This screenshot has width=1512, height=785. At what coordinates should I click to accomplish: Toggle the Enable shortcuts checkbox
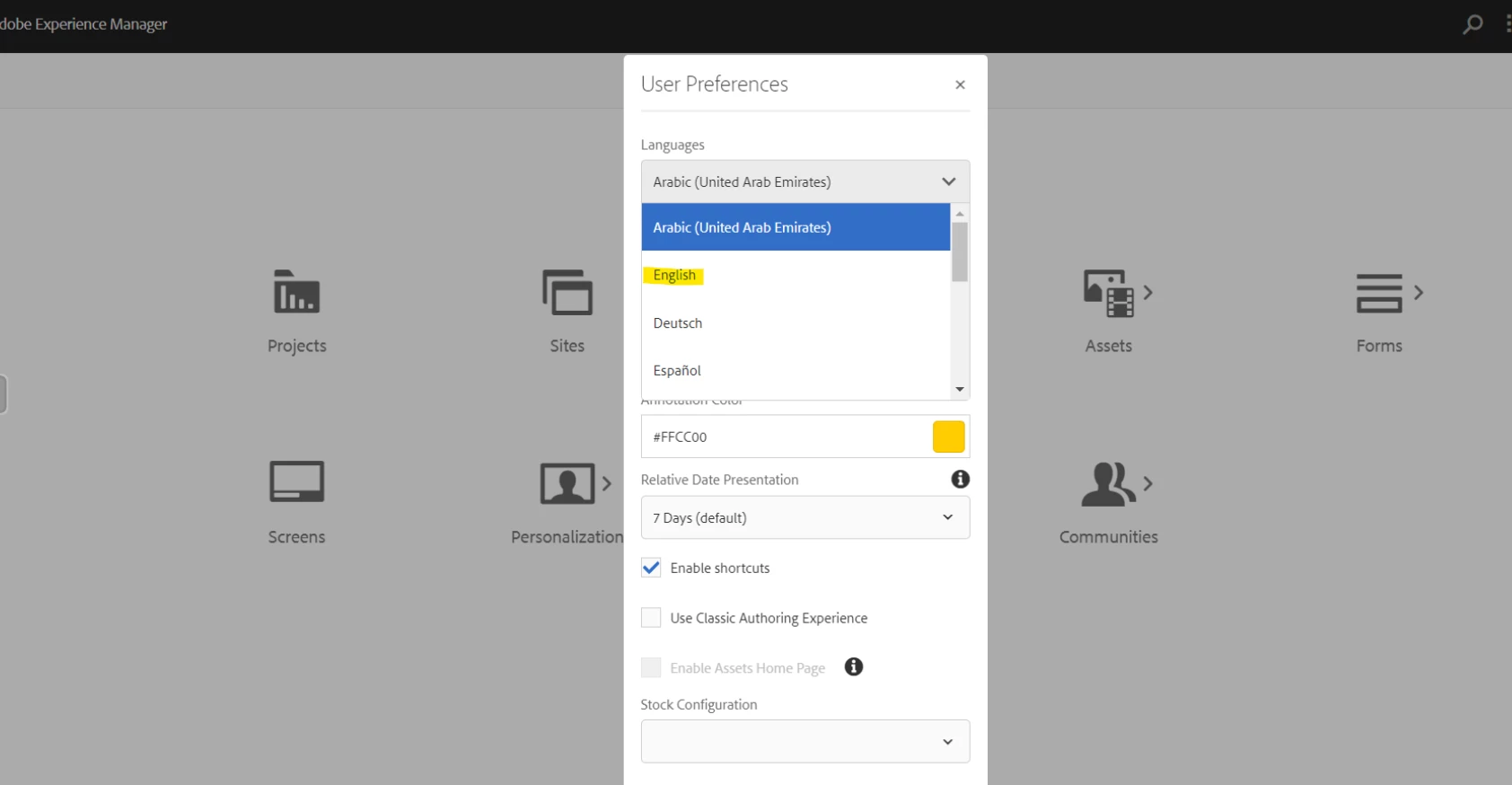click(x=651, y=568)
